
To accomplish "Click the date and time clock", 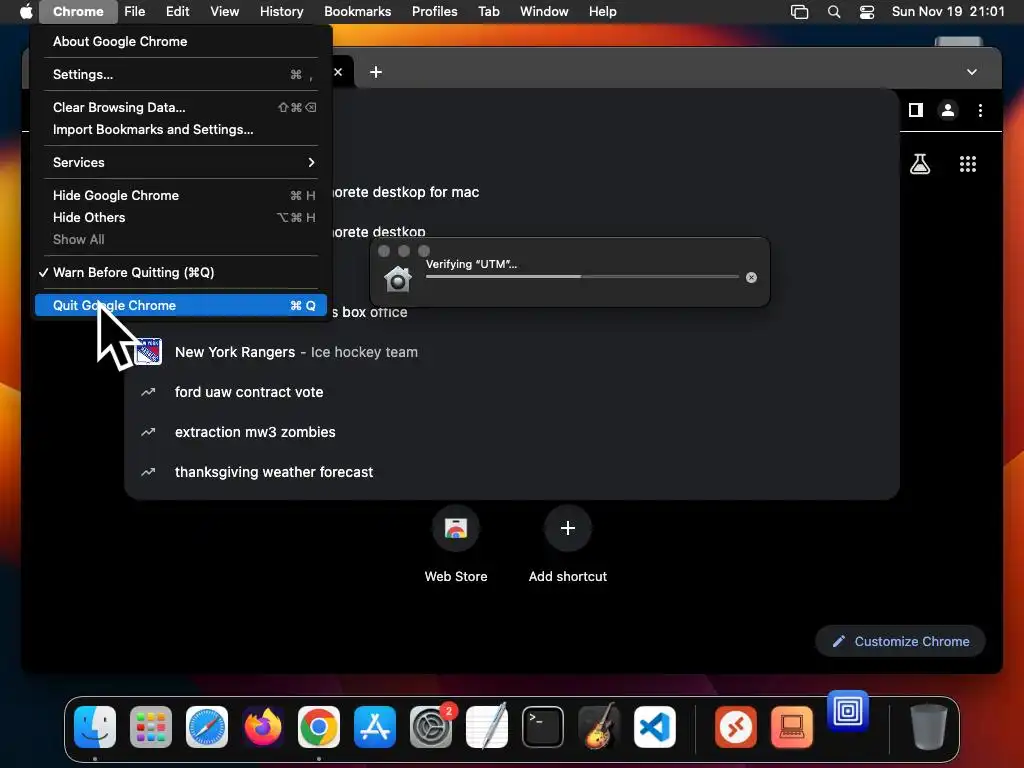I will (x=948, y=11).
